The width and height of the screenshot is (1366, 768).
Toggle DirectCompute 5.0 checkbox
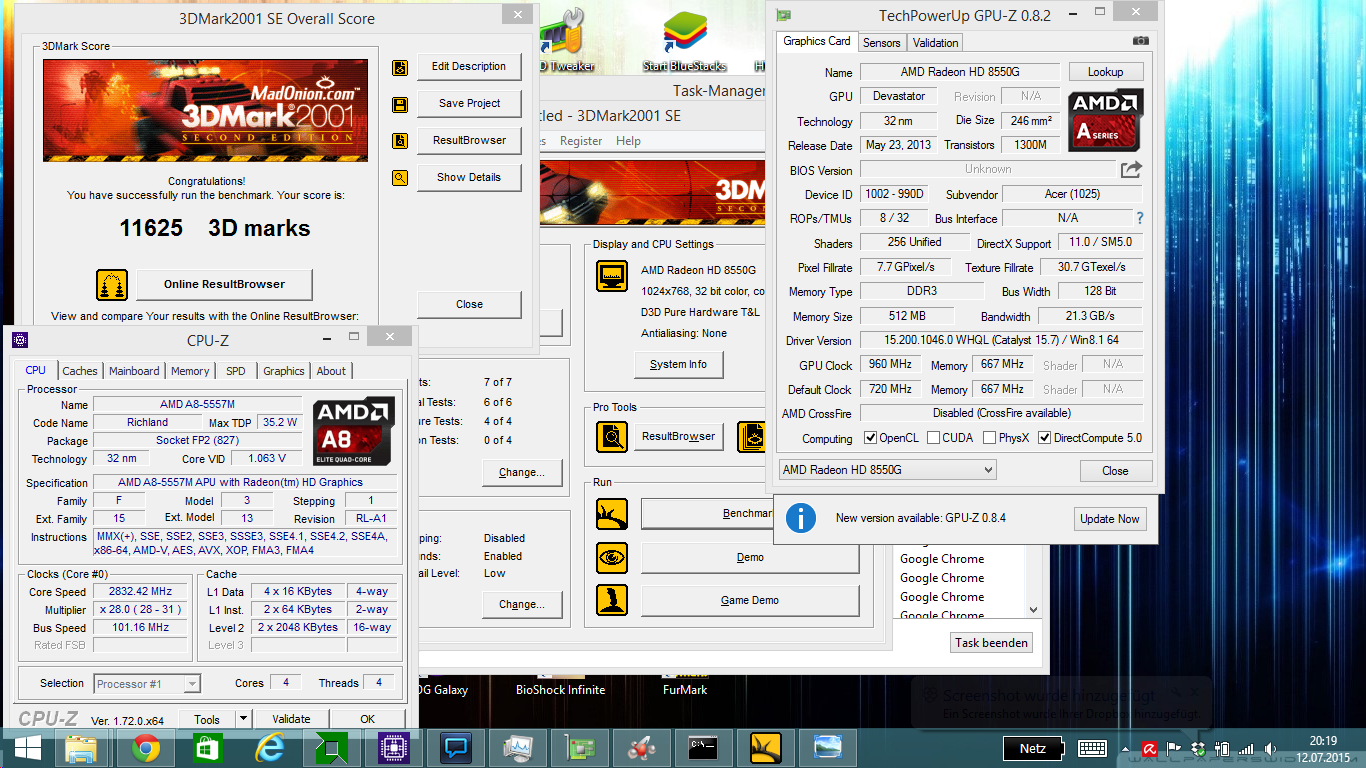tap(1045, 438)
